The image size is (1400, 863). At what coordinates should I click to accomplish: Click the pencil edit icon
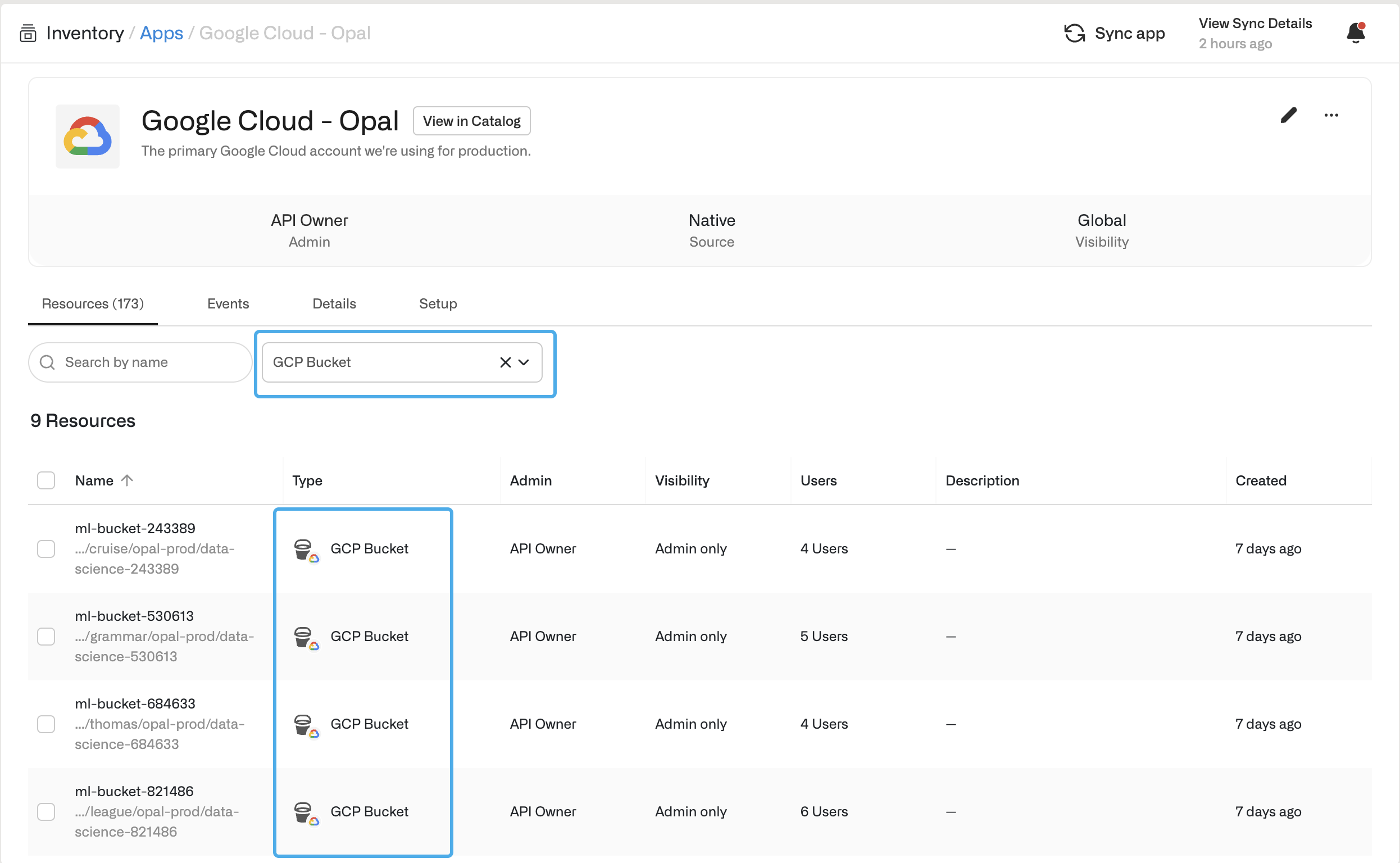(1288, 115)
